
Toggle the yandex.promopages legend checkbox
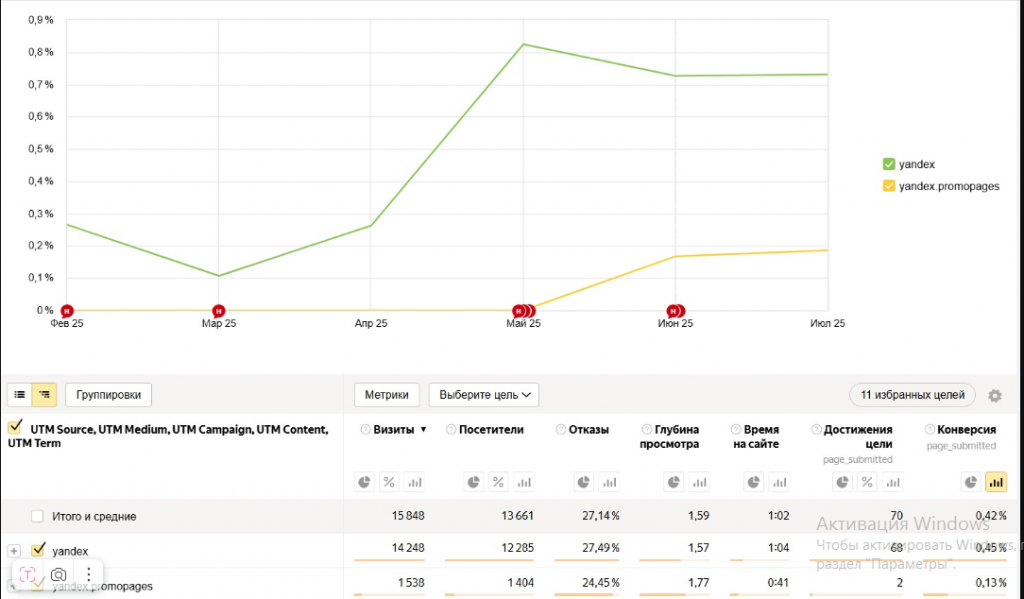888,186
